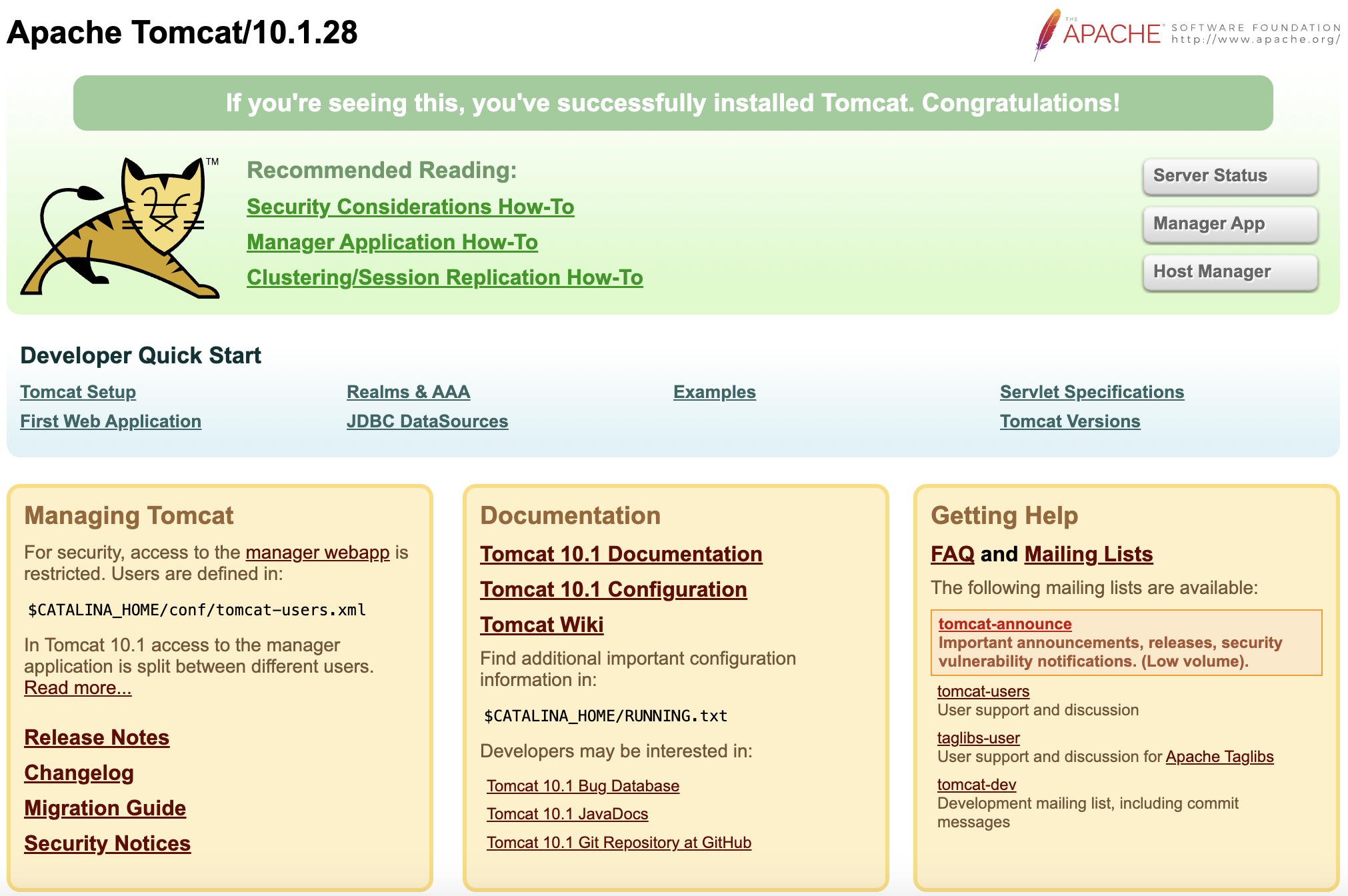
Task: Read the Release Notes
Action: [x=97, y=737]
